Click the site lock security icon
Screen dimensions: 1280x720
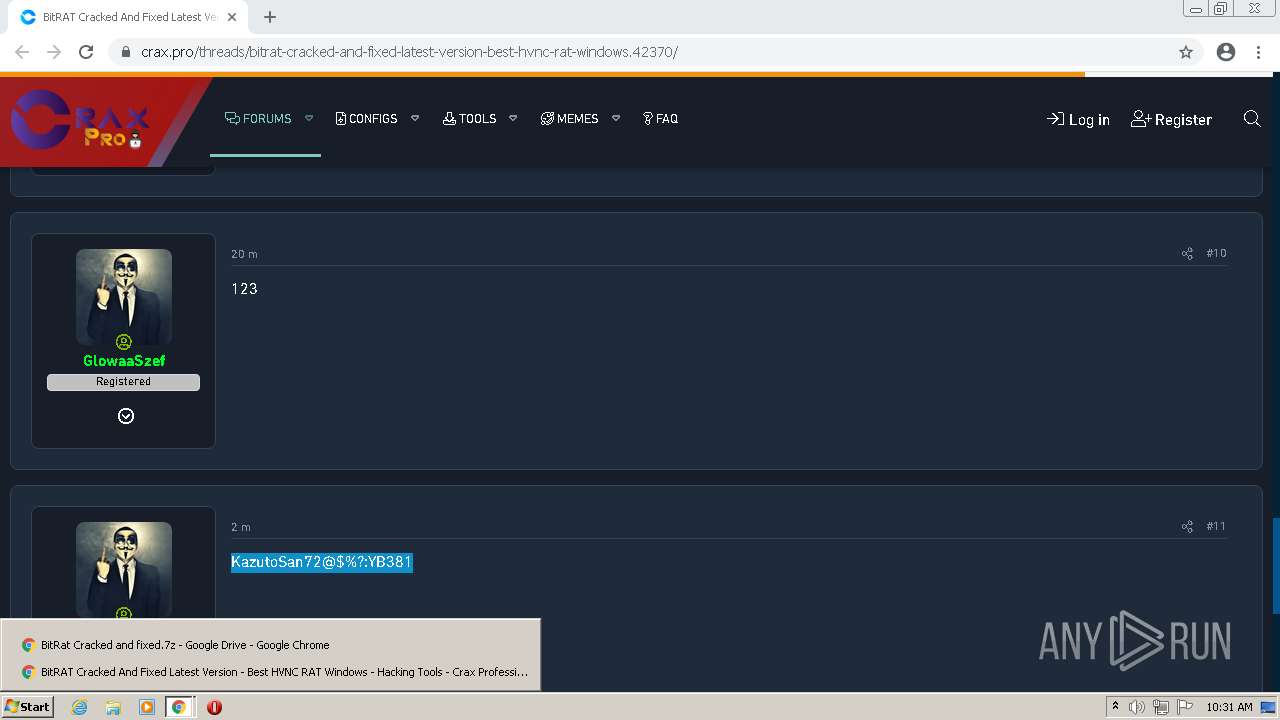125,52
